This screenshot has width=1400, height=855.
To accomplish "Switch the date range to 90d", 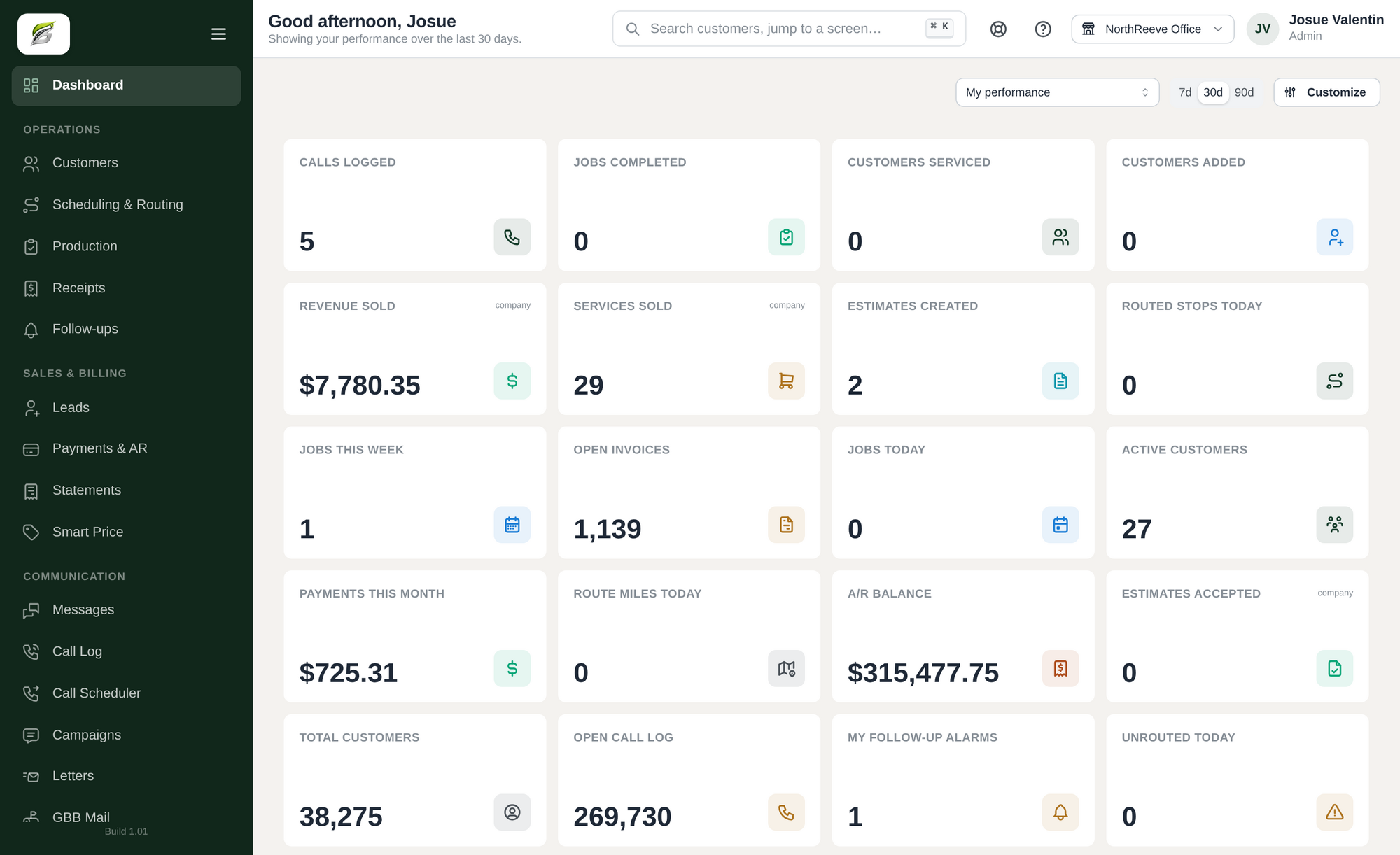I will click(x=1244, y=92).
